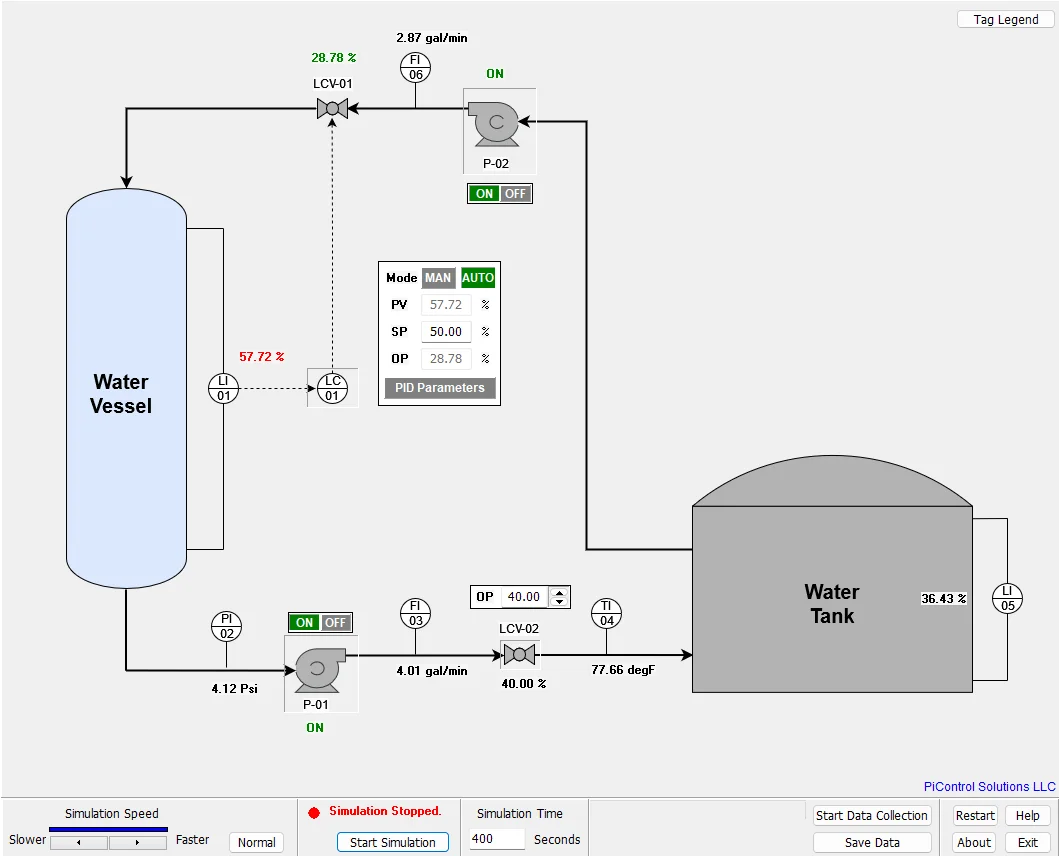Screen dimensions: 1059x856
Task: Open the PID Parameters panel
Action: tap(440, 388)
